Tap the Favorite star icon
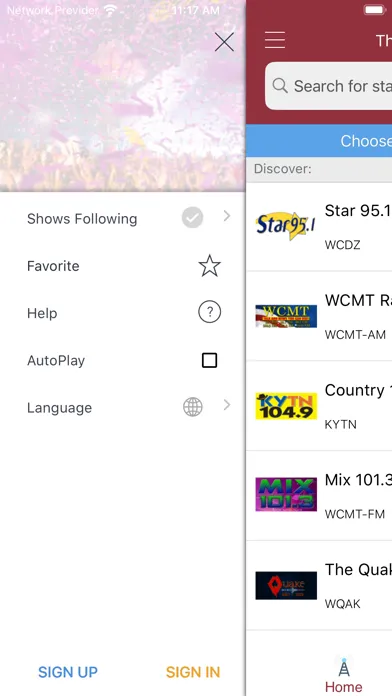The width and height of the screenshot is (392, 696). click(x=210, y=266)
